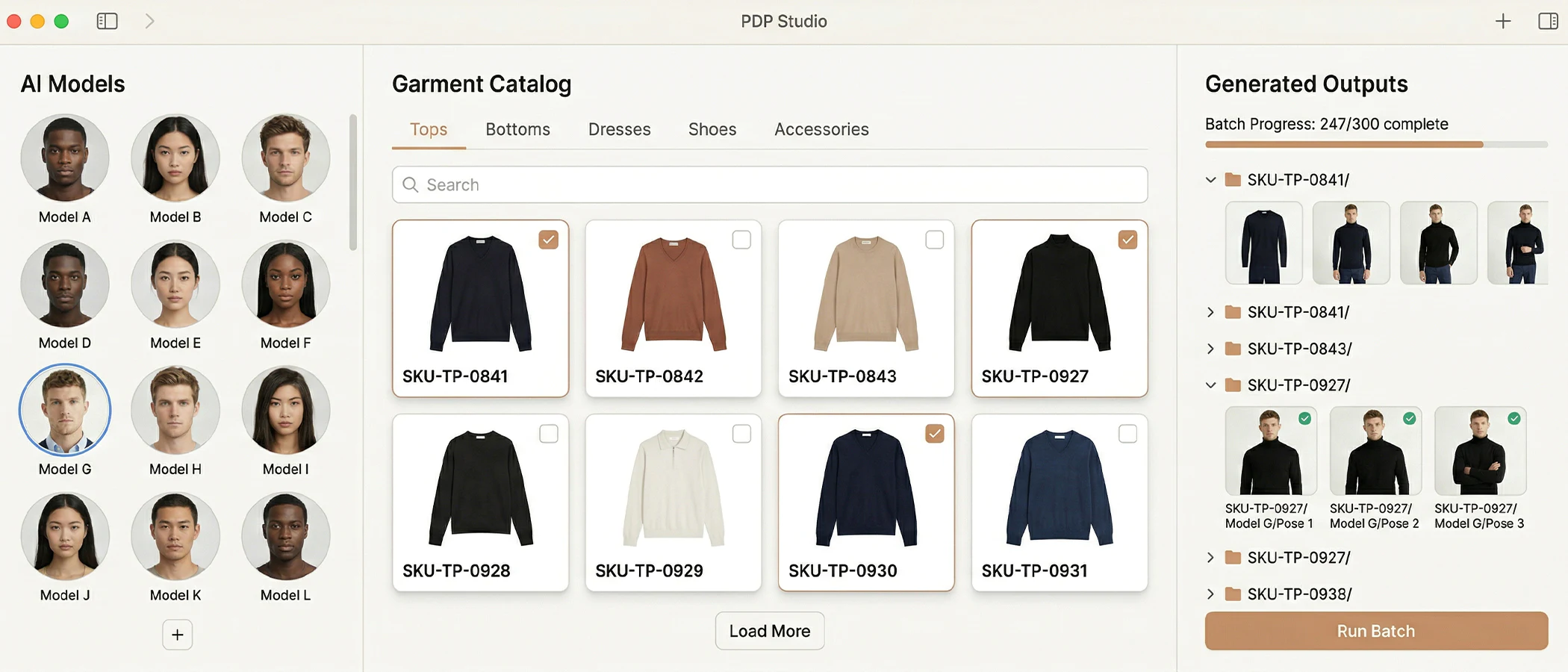Open the Accessories tab
This screenshot has height=672, width=1568.
pos(821,129)
